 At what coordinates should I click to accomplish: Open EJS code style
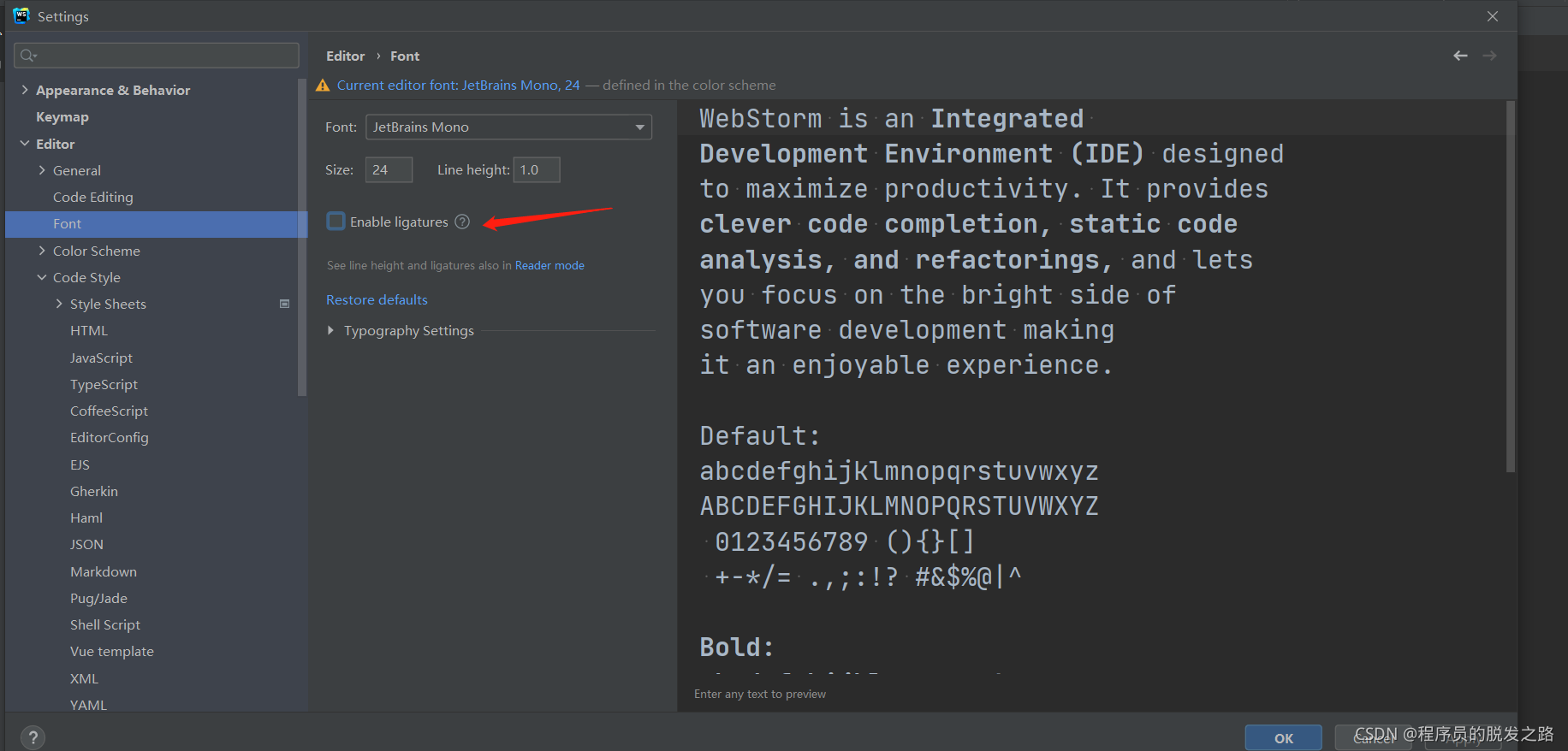(x=80, y=464)
